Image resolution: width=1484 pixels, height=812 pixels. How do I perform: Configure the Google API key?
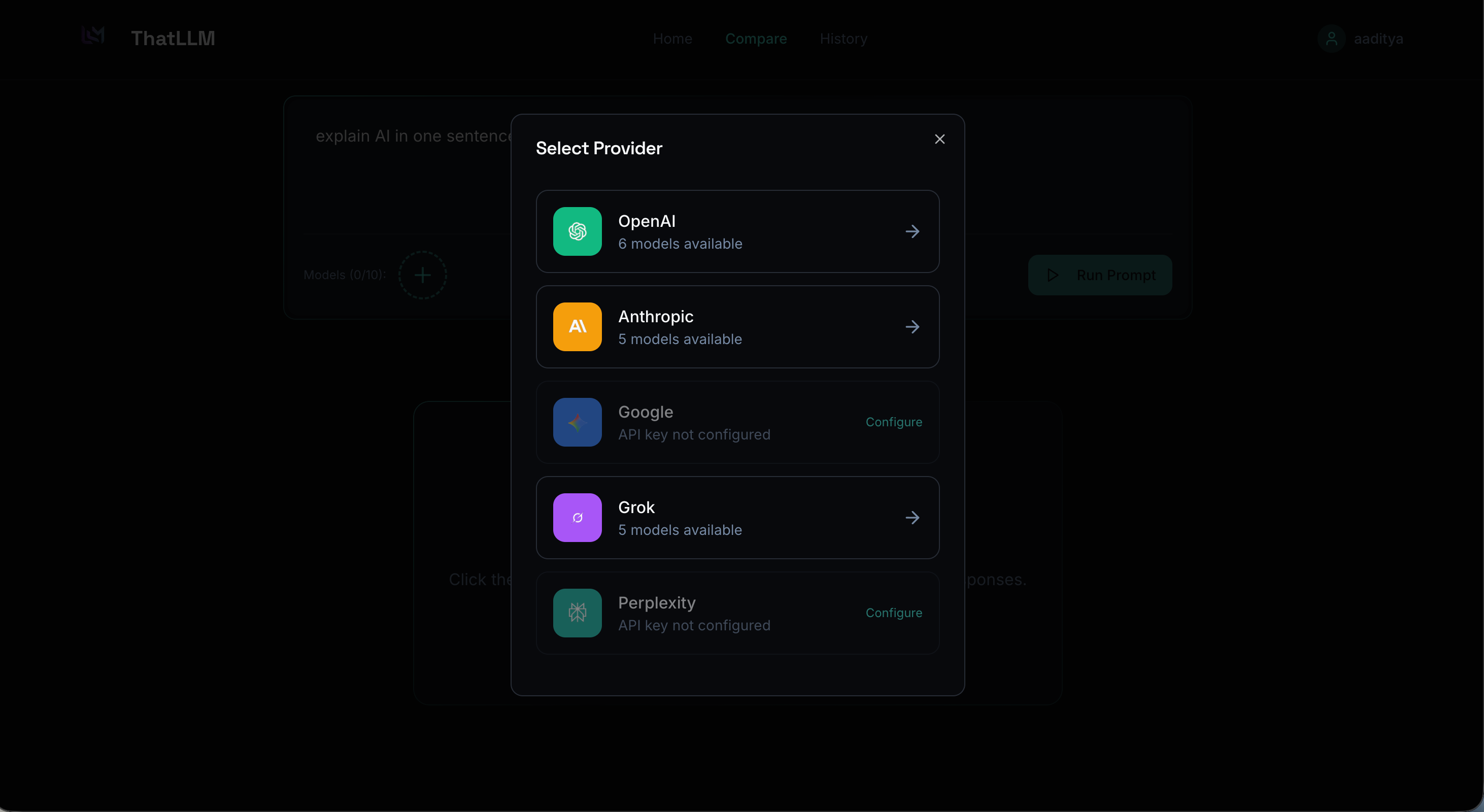pos(894,422)
